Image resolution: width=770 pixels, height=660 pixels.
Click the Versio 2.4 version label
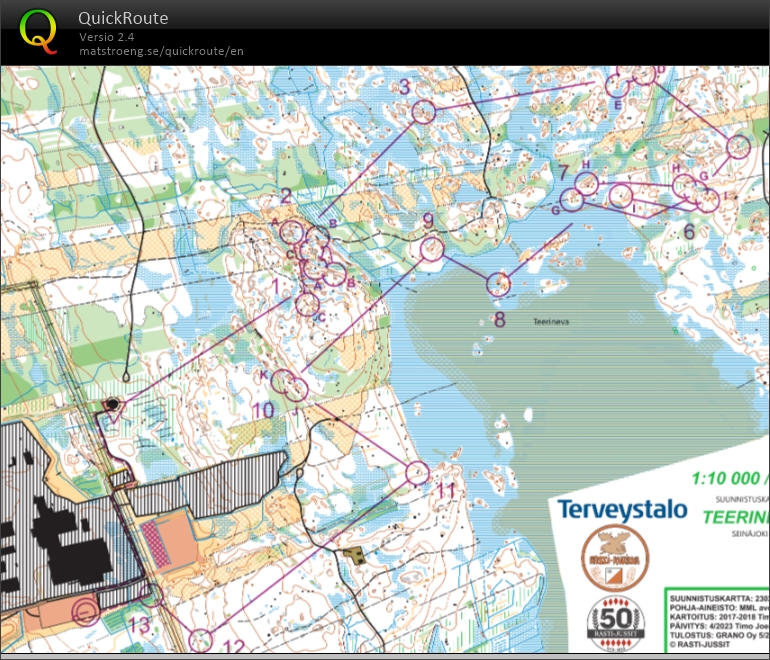pos(107,37)
